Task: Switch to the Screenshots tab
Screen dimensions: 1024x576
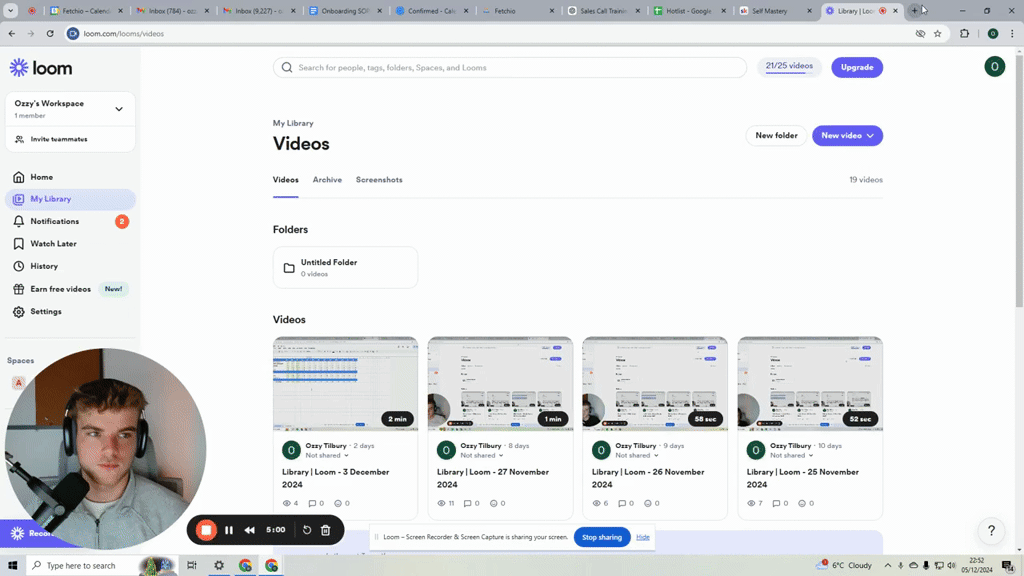Action: click(379, 180)
